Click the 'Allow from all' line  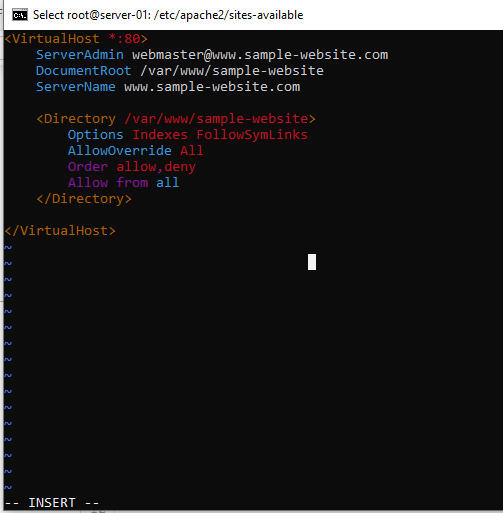pos(123,183)
